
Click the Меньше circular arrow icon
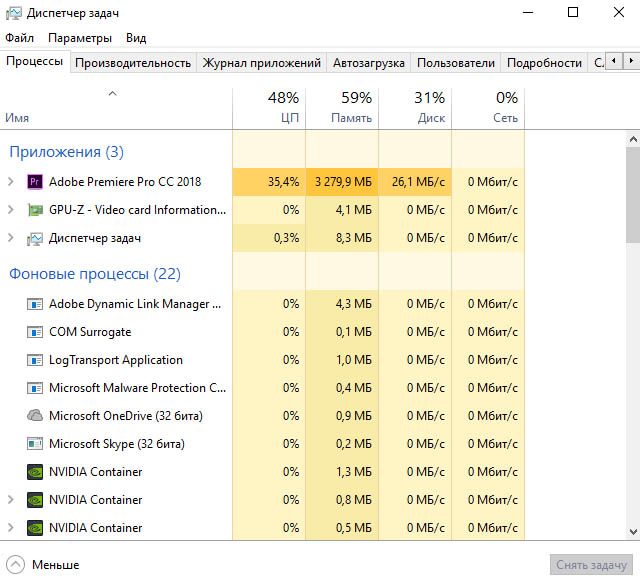click(16, 565)
